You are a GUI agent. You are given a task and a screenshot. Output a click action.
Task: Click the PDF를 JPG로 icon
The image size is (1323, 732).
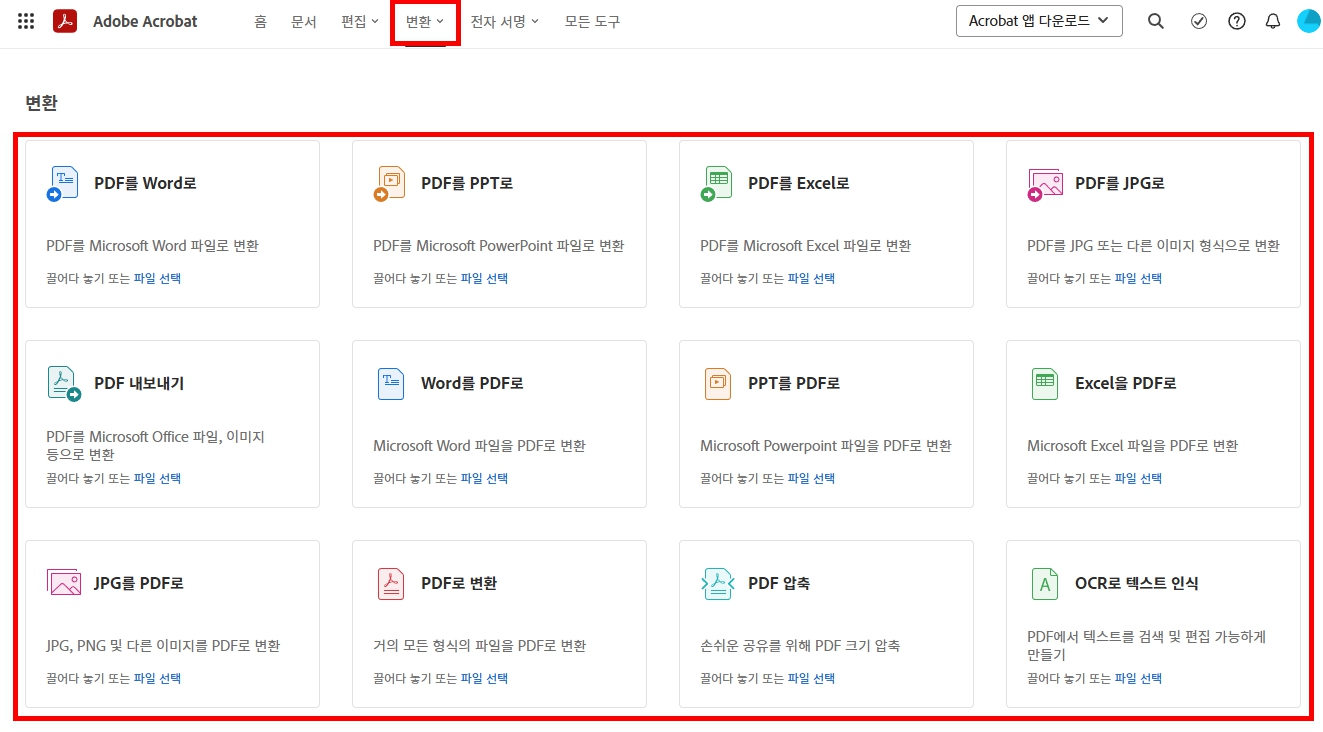(x=1044, y=184)
